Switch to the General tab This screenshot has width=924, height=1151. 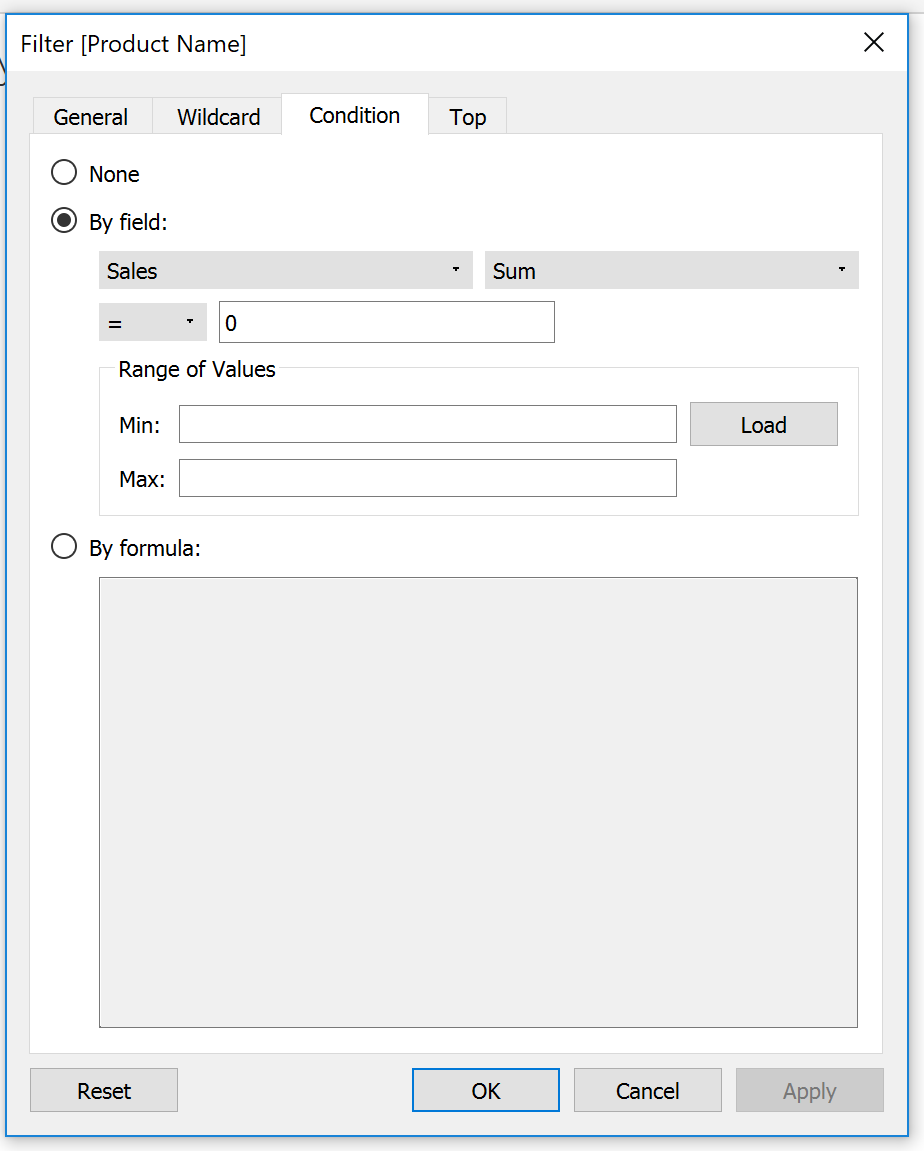click(92, 117)
